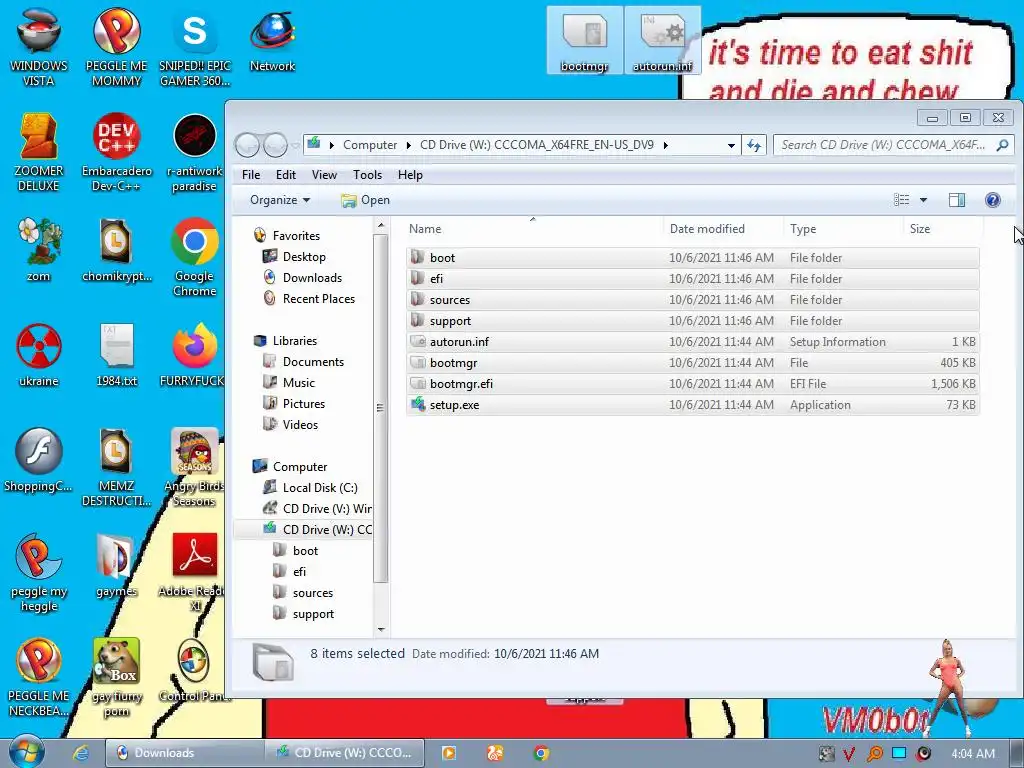This screenshot has height=768, width=1024.
Task: Sort files by the Name column header
Action: pos(532,229)
